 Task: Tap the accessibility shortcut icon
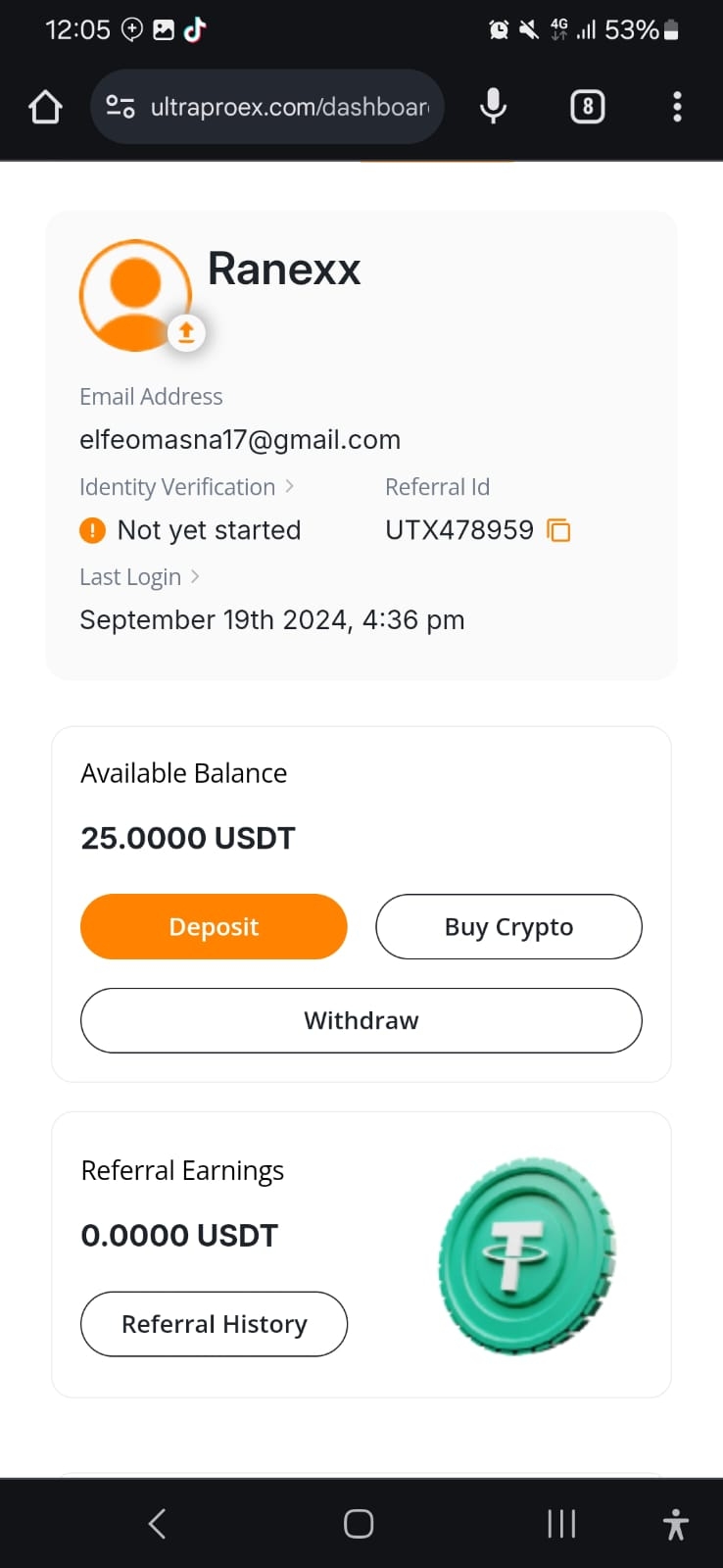675,1524
